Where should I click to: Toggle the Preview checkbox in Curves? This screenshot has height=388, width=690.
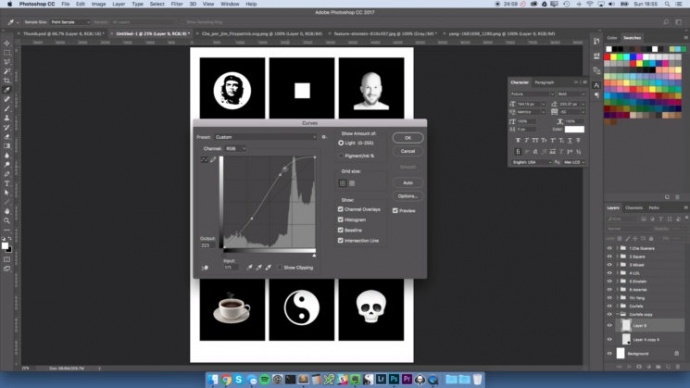[x=395, y=211]
